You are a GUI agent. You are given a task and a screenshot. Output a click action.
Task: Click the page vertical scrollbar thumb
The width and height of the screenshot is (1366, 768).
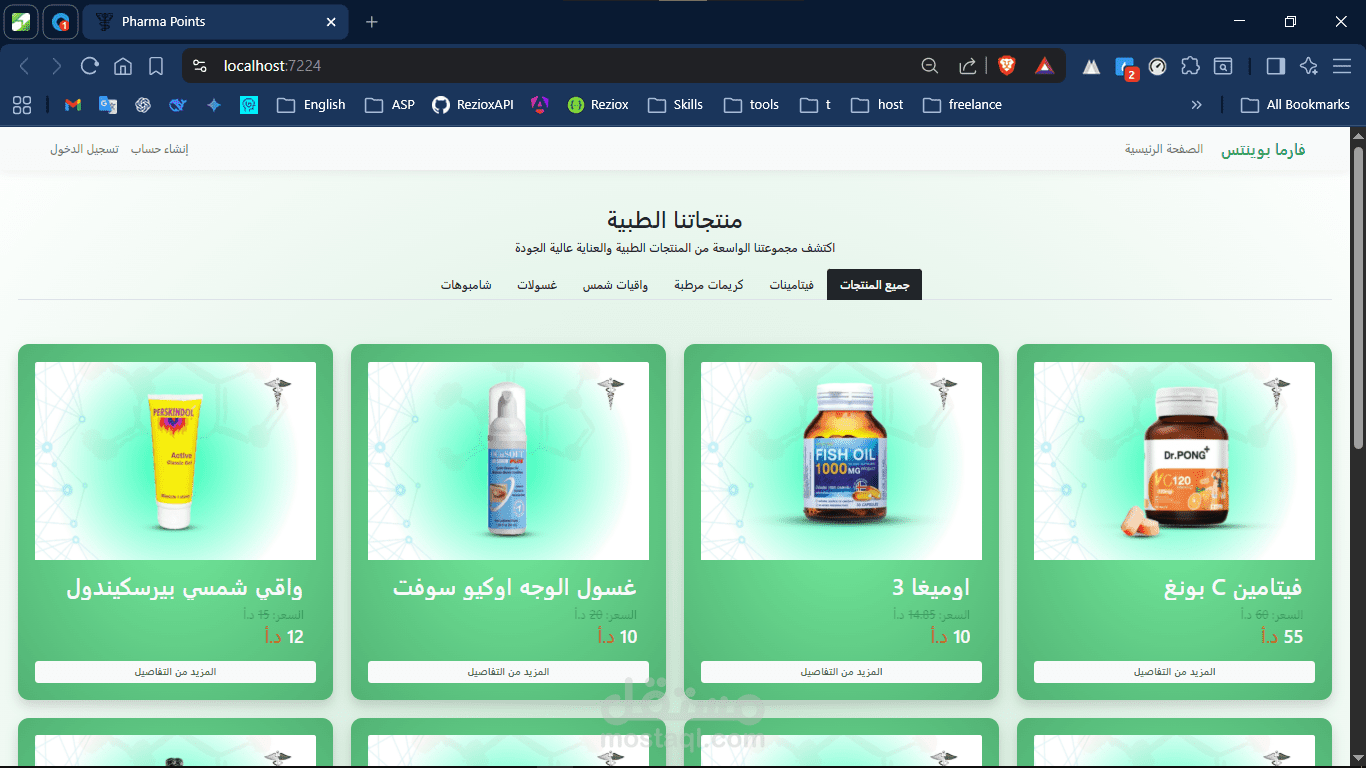[1358, 297]
